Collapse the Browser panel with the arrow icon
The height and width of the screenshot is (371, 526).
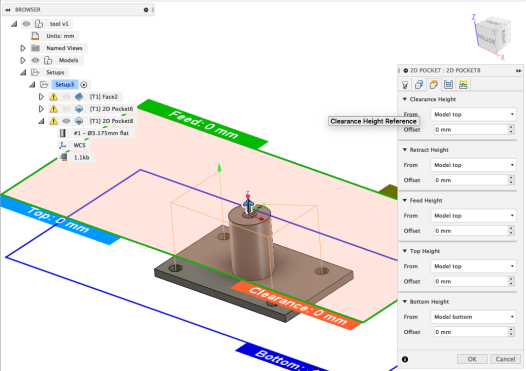click(8, 10)
